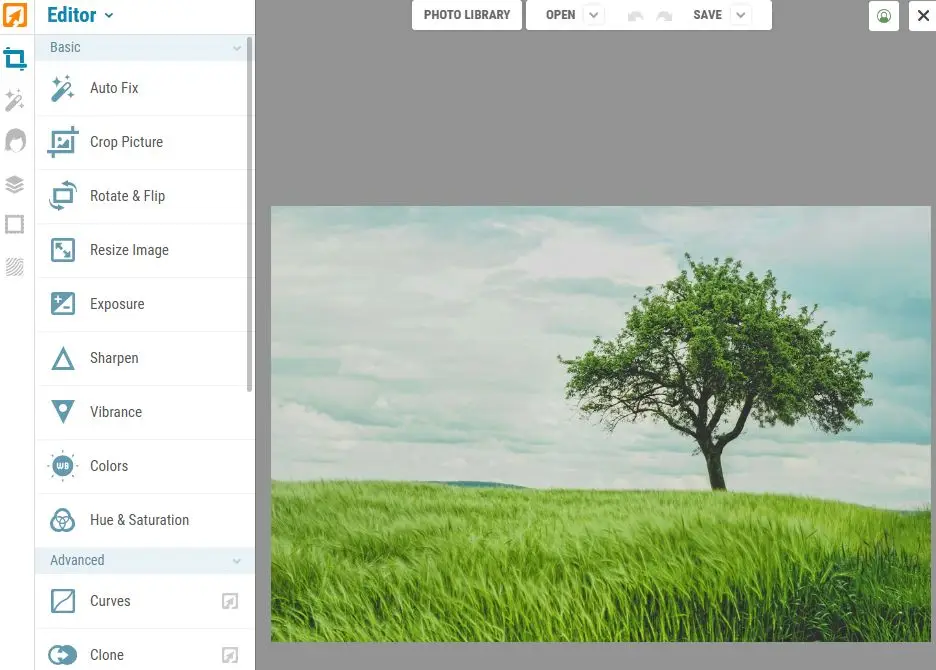Viewport: 936px width, 670px height.
Task: Switch to Effects wand sidebar tab
Action: [x=15, y=100]
